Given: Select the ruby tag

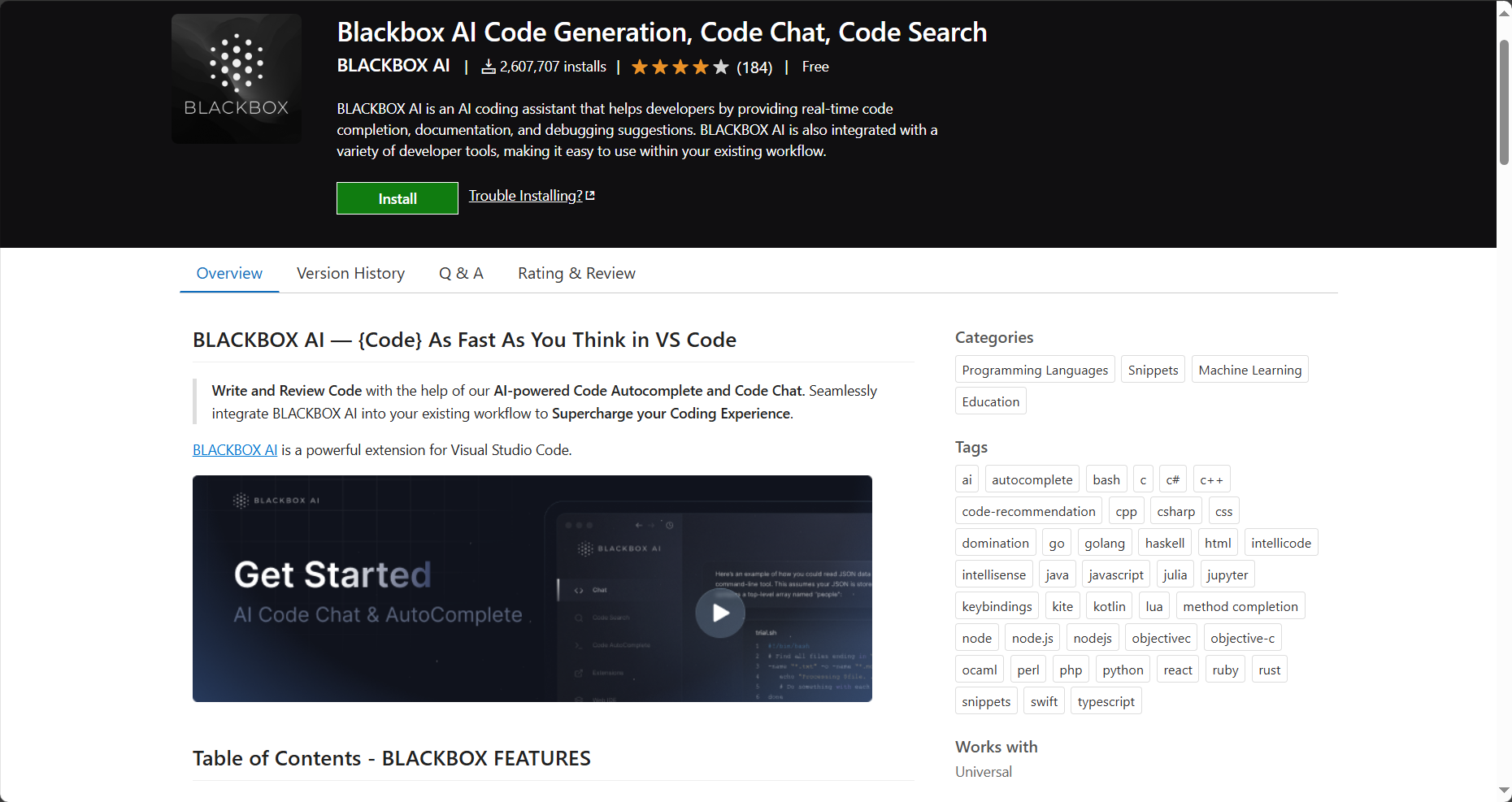Looking at the screenshot, I should 1226,670.
